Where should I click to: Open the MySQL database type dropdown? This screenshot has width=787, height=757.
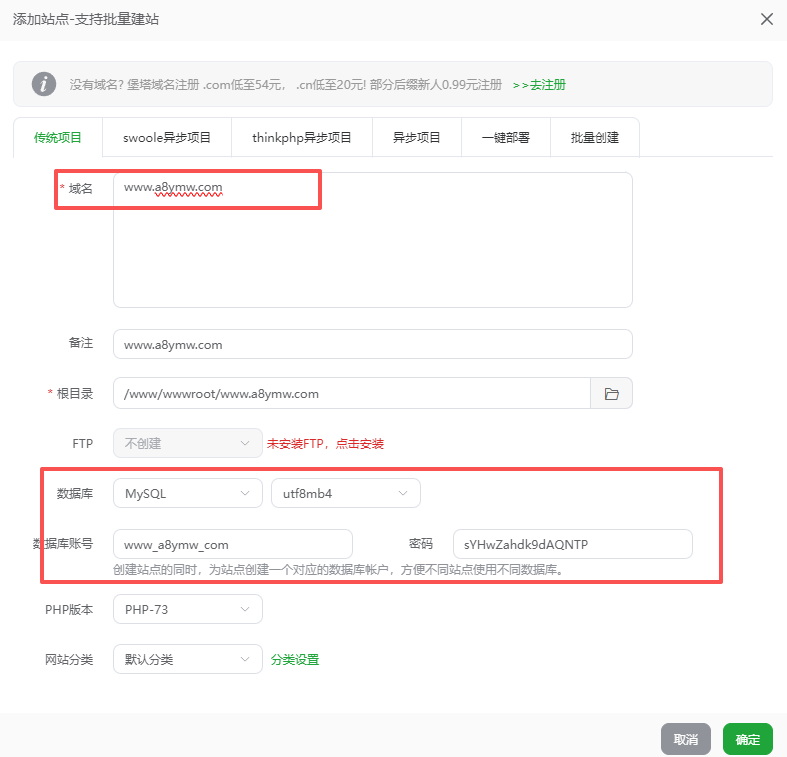[187, 493]
